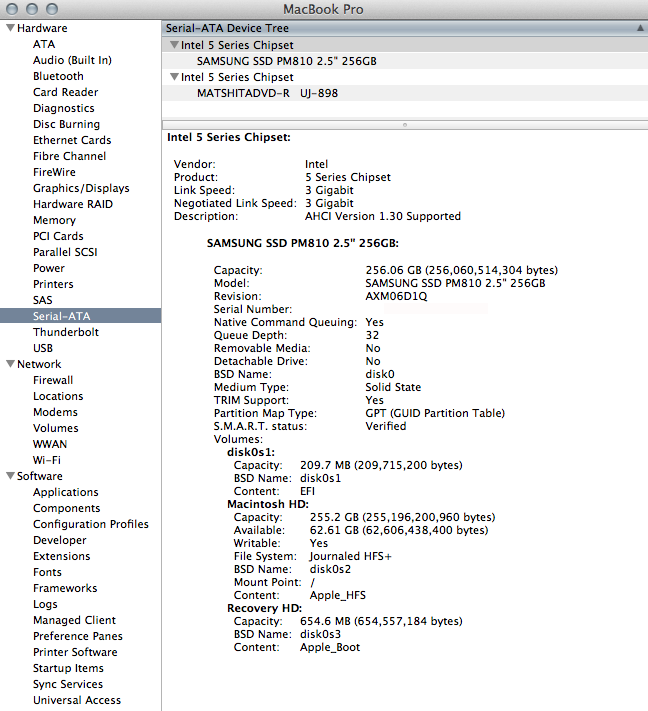Select USB under Hardware
The image size is (648, 711).
[43, 348]
